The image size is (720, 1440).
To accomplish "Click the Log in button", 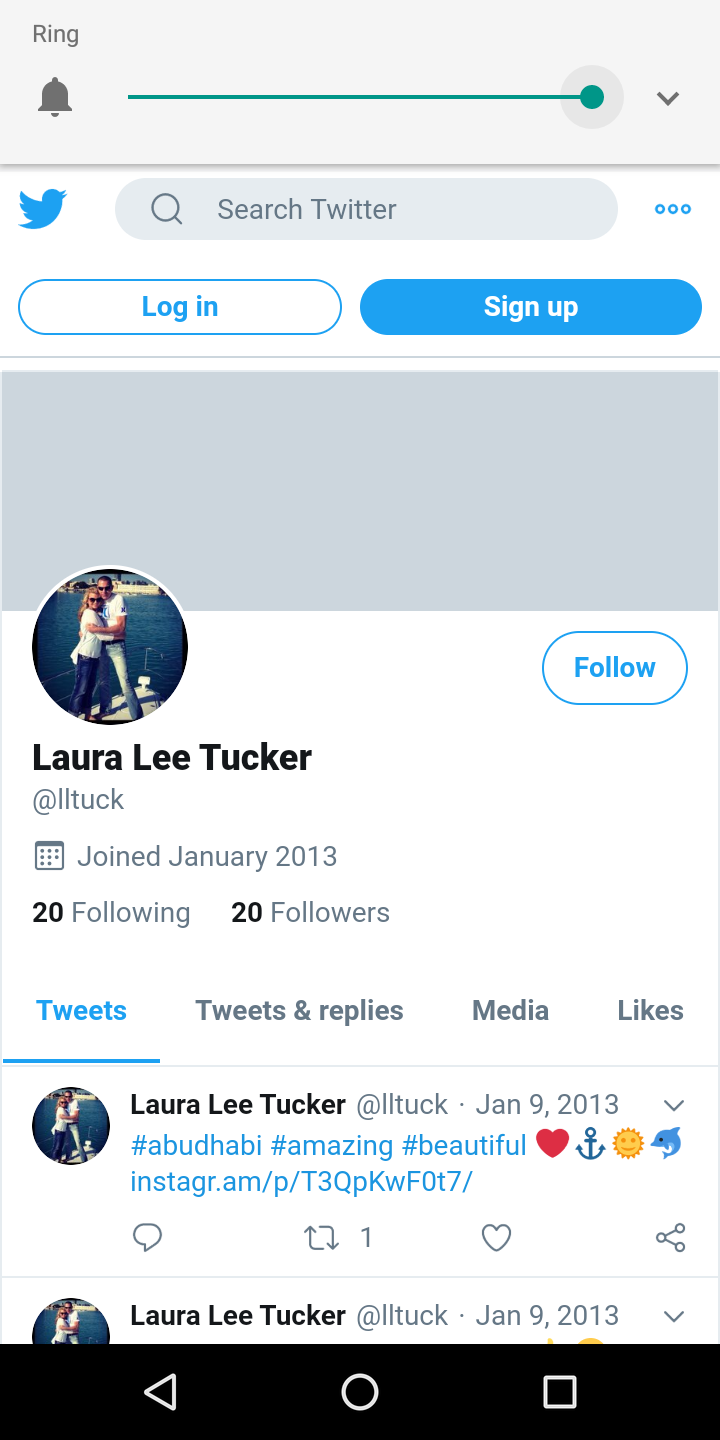I will (180, 307).
